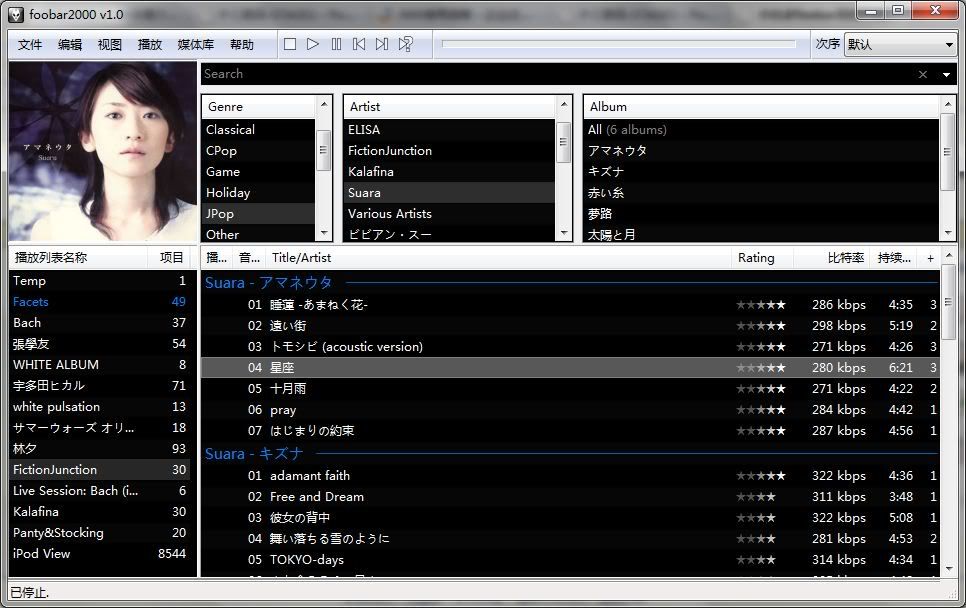The width and height of the screenshot is (966, 608).
Task: Select the album 夢路
Action: point(761,214)
